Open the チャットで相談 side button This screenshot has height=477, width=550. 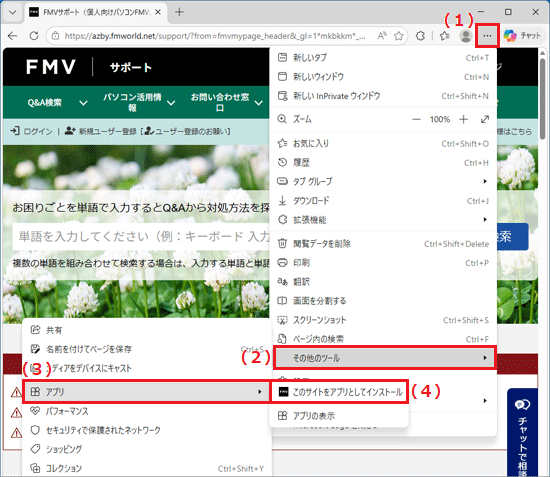coord(522,432)
